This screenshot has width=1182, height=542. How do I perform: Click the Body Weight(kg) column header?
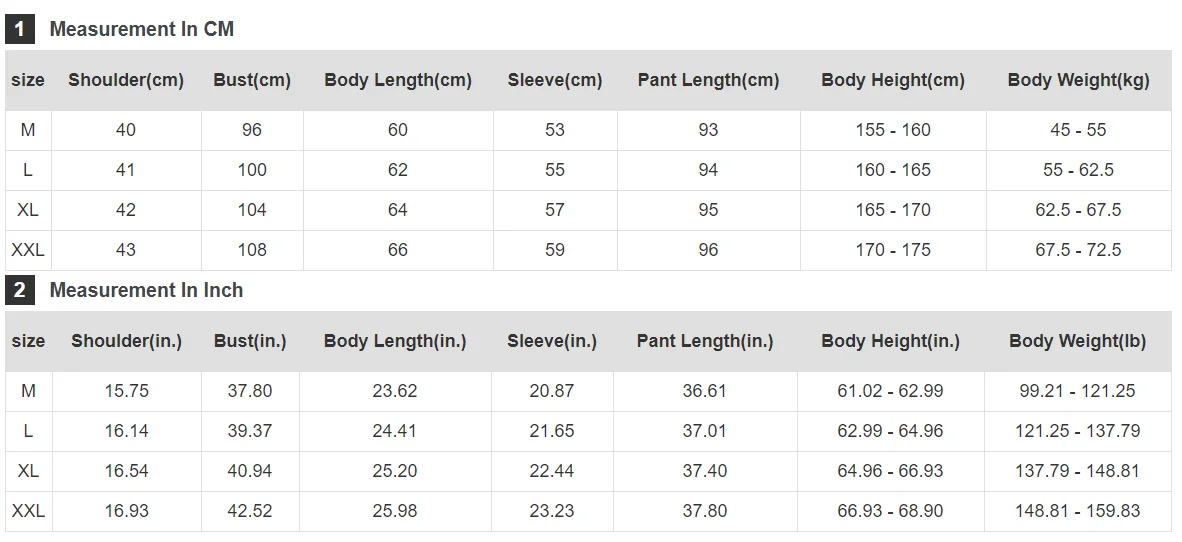[x=1079, y=80]
